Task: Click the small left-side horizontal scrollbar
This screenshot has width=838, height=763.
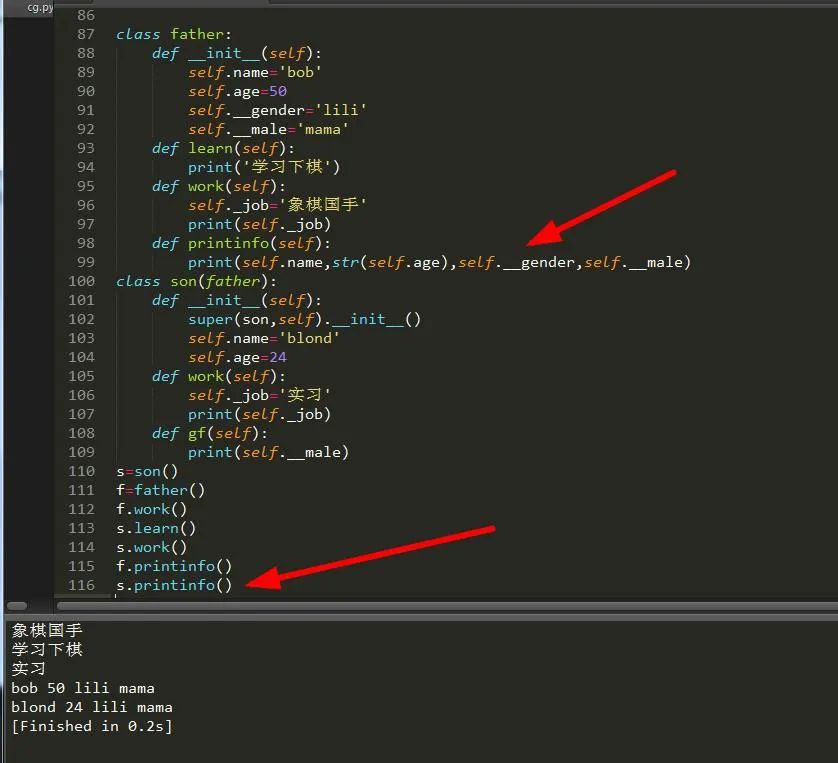Action: coord(15,606)
